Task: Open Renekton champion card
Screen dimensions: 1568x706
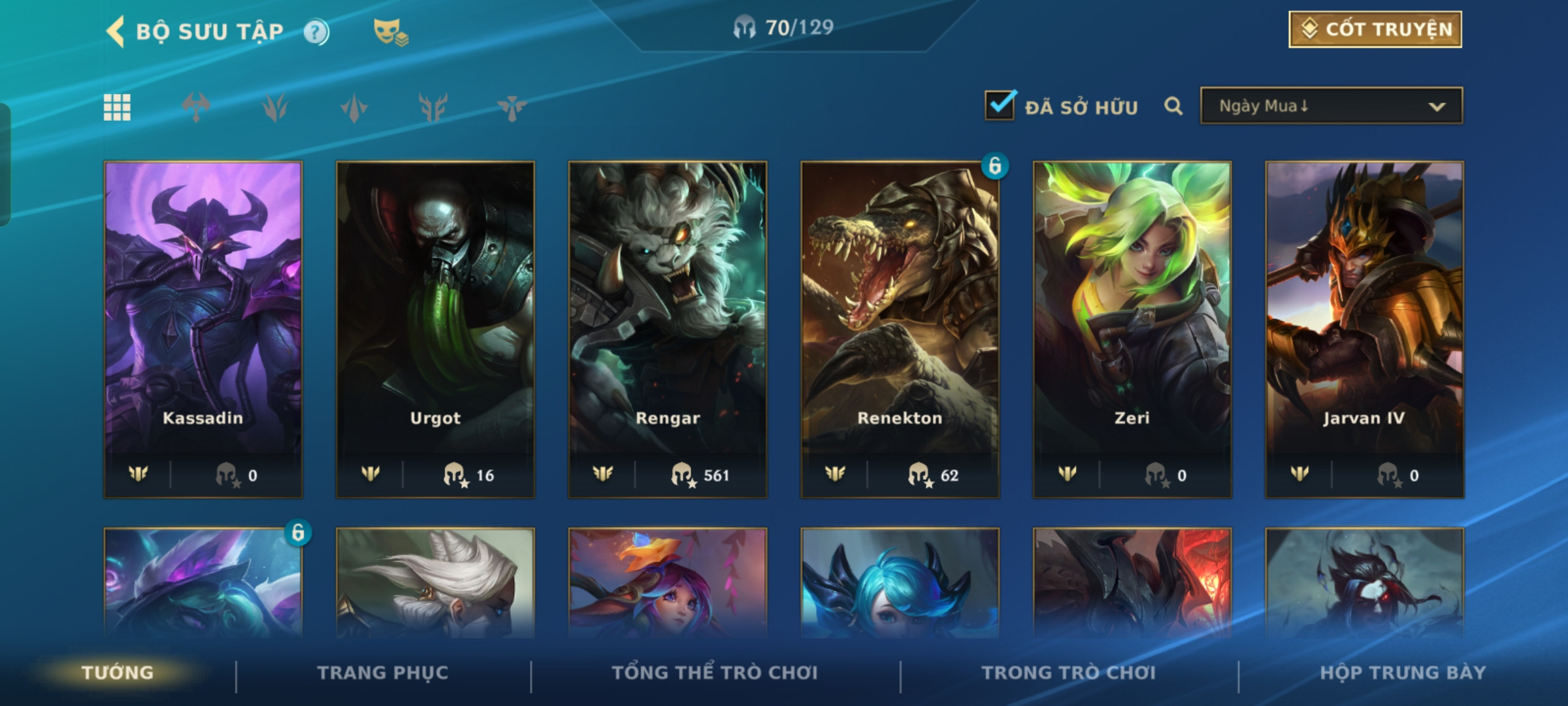Action: [900, 329]
